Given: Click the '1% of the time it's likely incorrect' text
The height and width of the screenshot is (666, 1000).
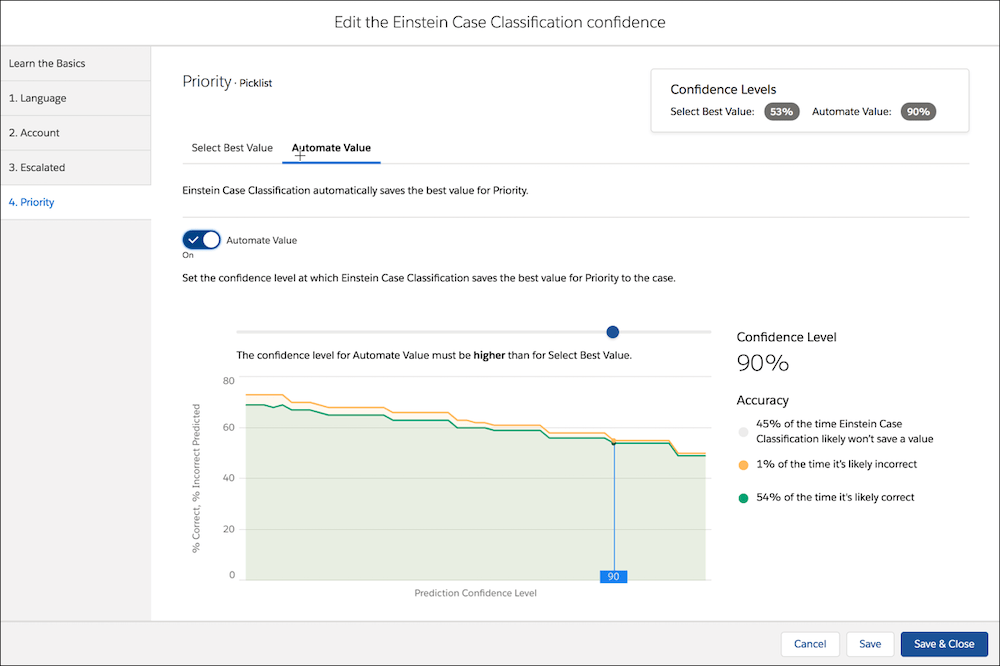Looking at the screenshot, I should click(x=837, y=464).
